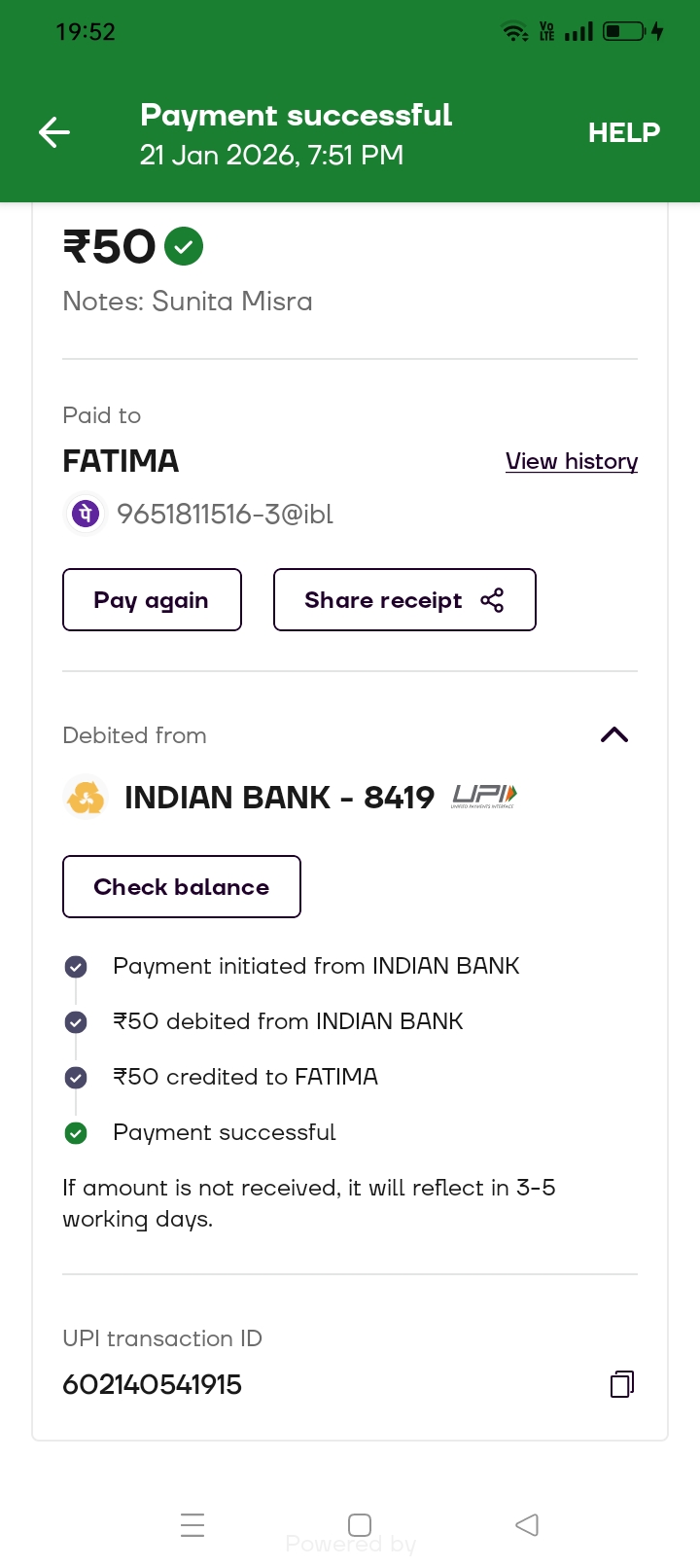Select the UPI transaction ID number
The height and width of the screenshot is (1568, 700).
coord(153,1384)
